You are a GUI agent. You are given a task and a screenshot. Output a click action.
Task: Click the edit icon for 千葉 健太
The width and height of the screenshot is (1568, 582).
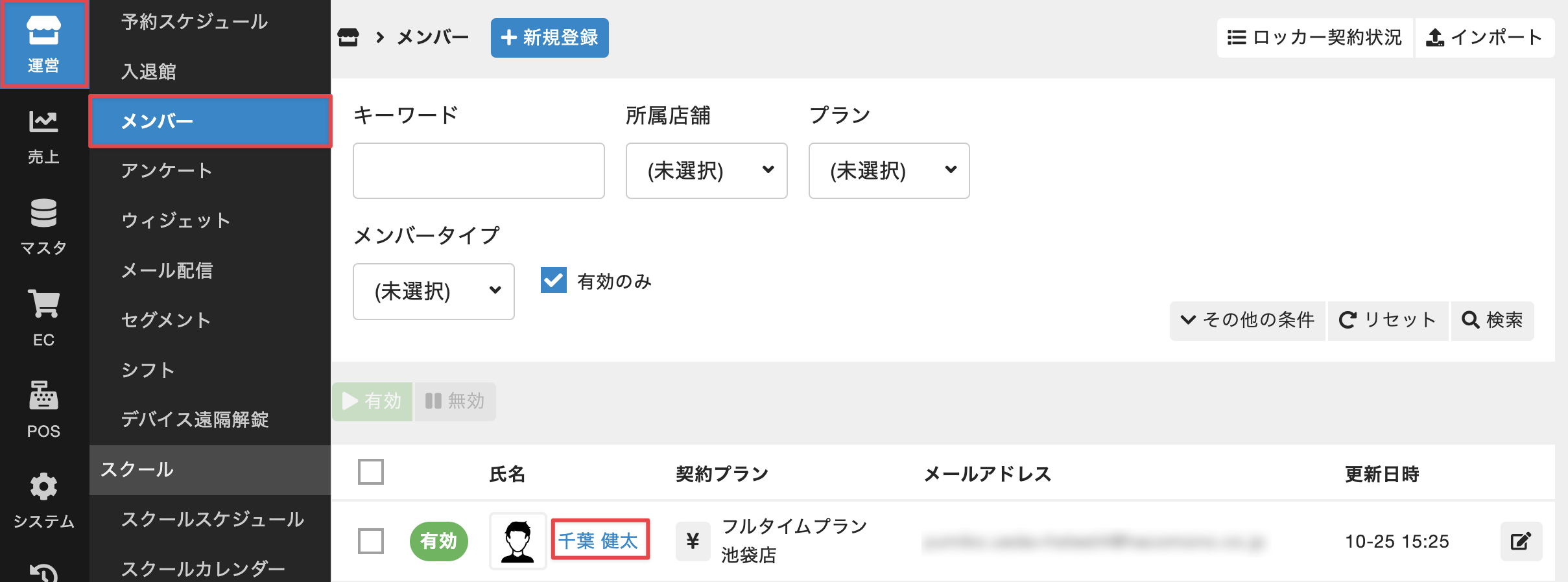(1521, 541)
